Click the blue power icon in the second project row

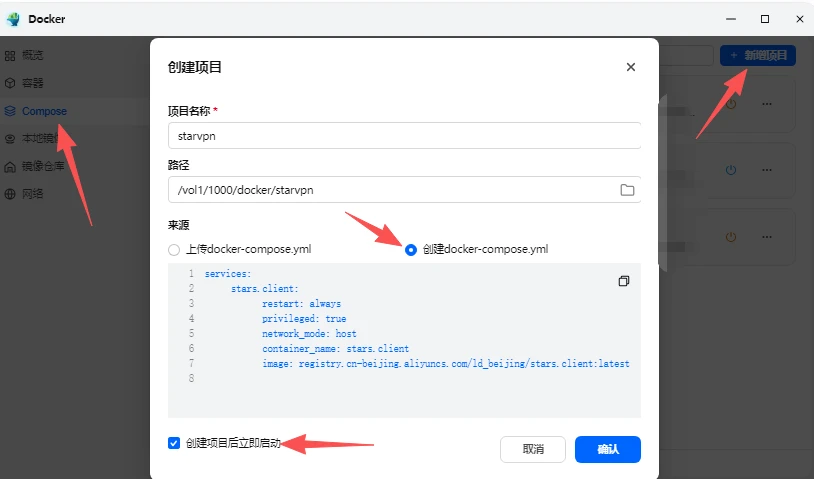click(x=731, y=170)
